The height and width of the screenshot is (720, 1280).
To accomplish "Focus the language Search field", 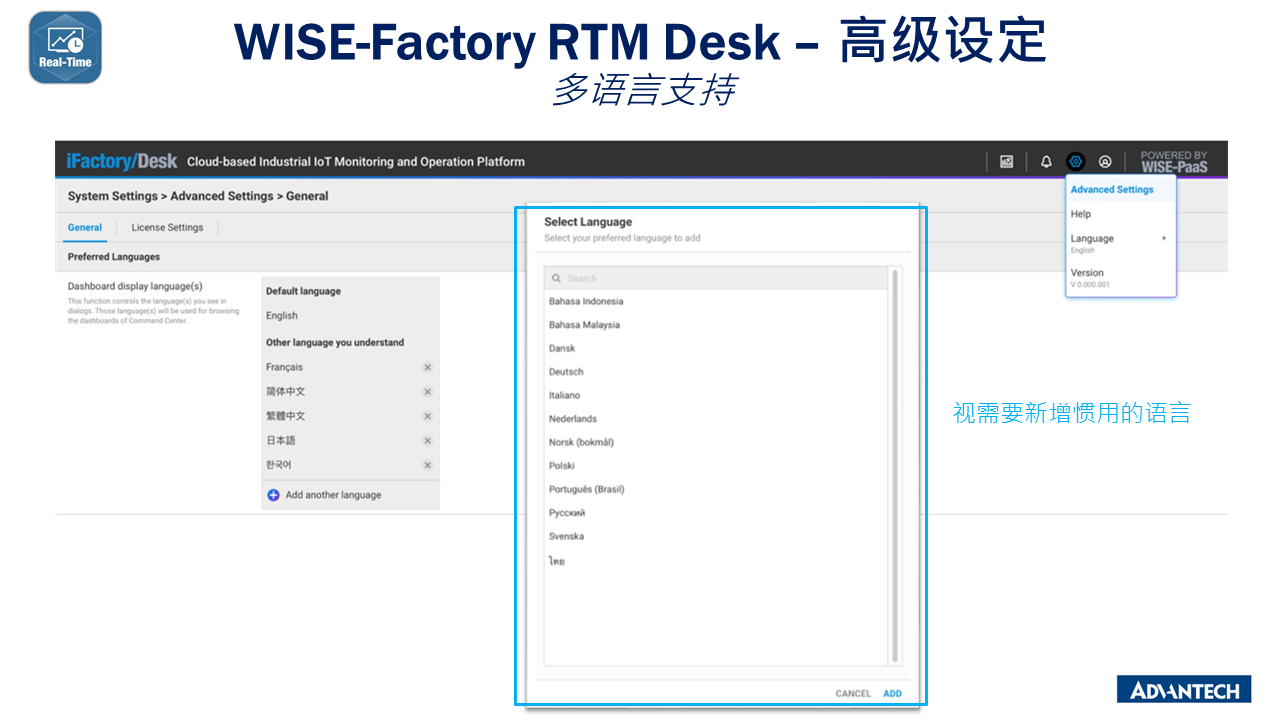I will (x=716, y=278).
